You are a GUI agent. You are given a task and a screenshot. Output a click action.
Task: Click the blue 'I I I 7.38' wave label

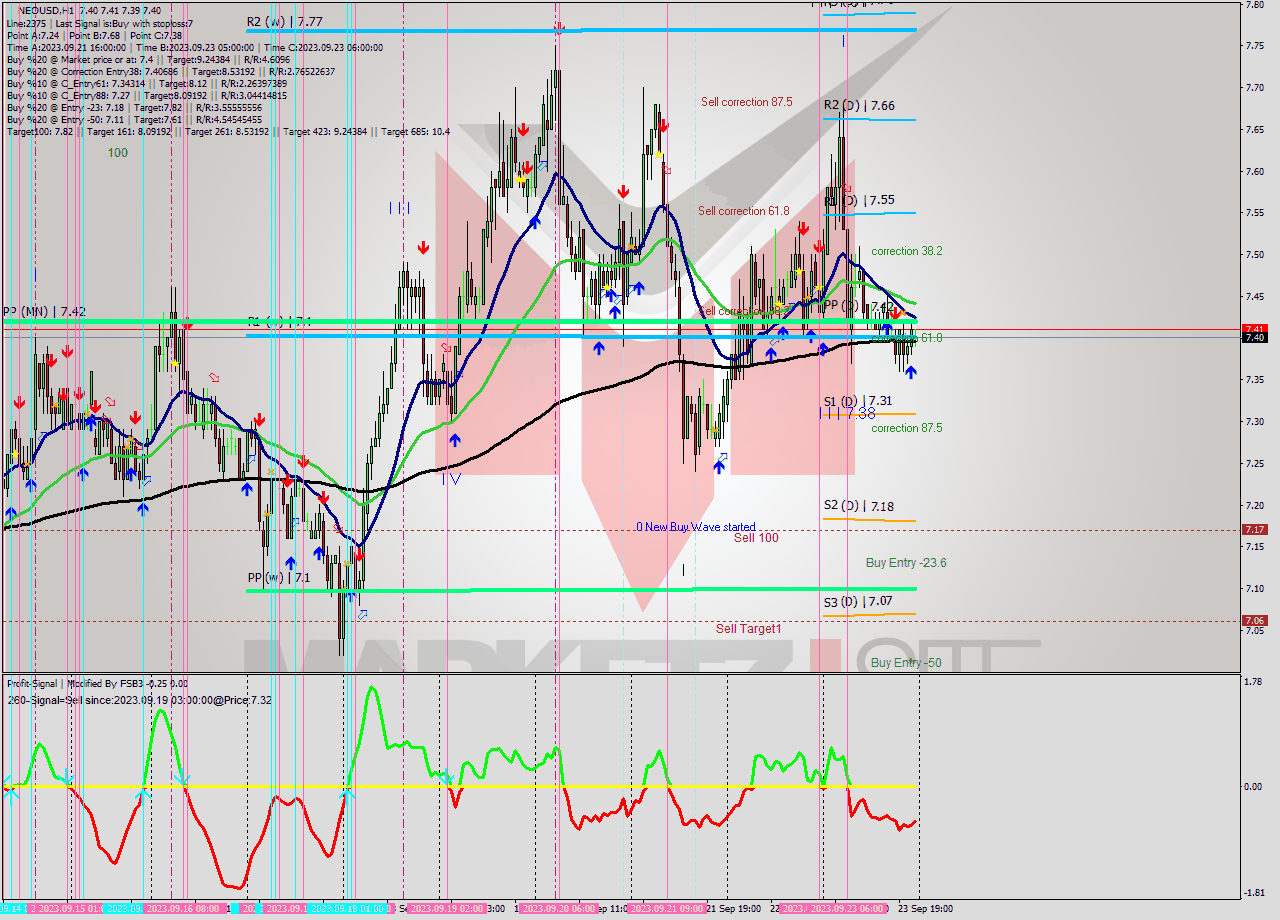pyautogui.click(x=847, y=413)
